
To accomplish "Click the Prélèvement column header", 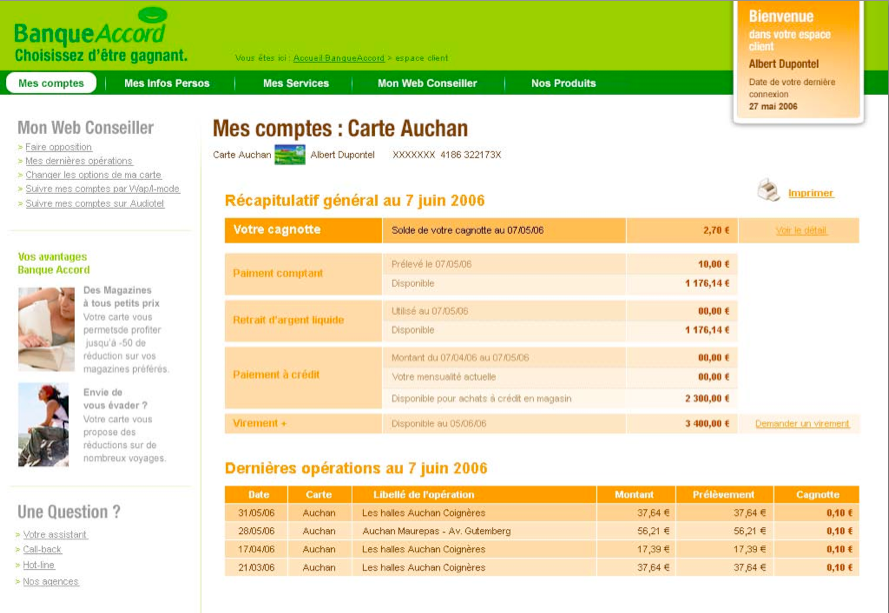I will click(x=723, y=494).
